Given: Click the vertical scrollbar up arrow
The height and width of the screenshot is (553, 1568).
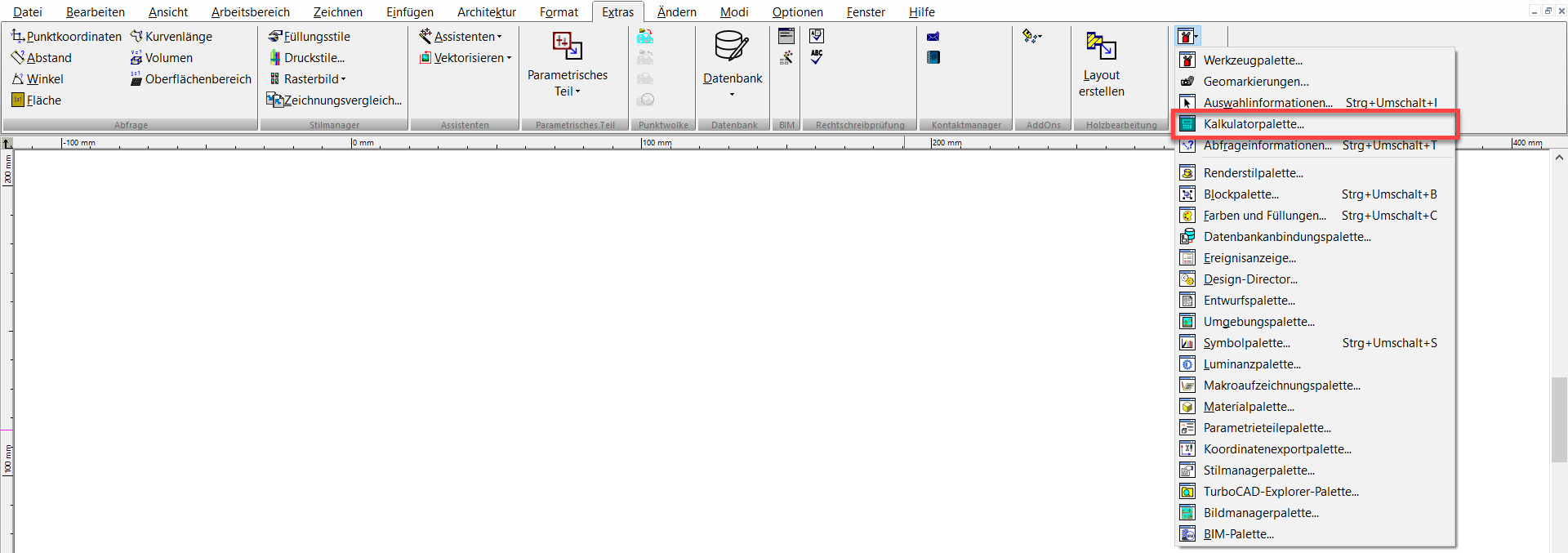Looking at the screenshot, I should point(1558,158).
